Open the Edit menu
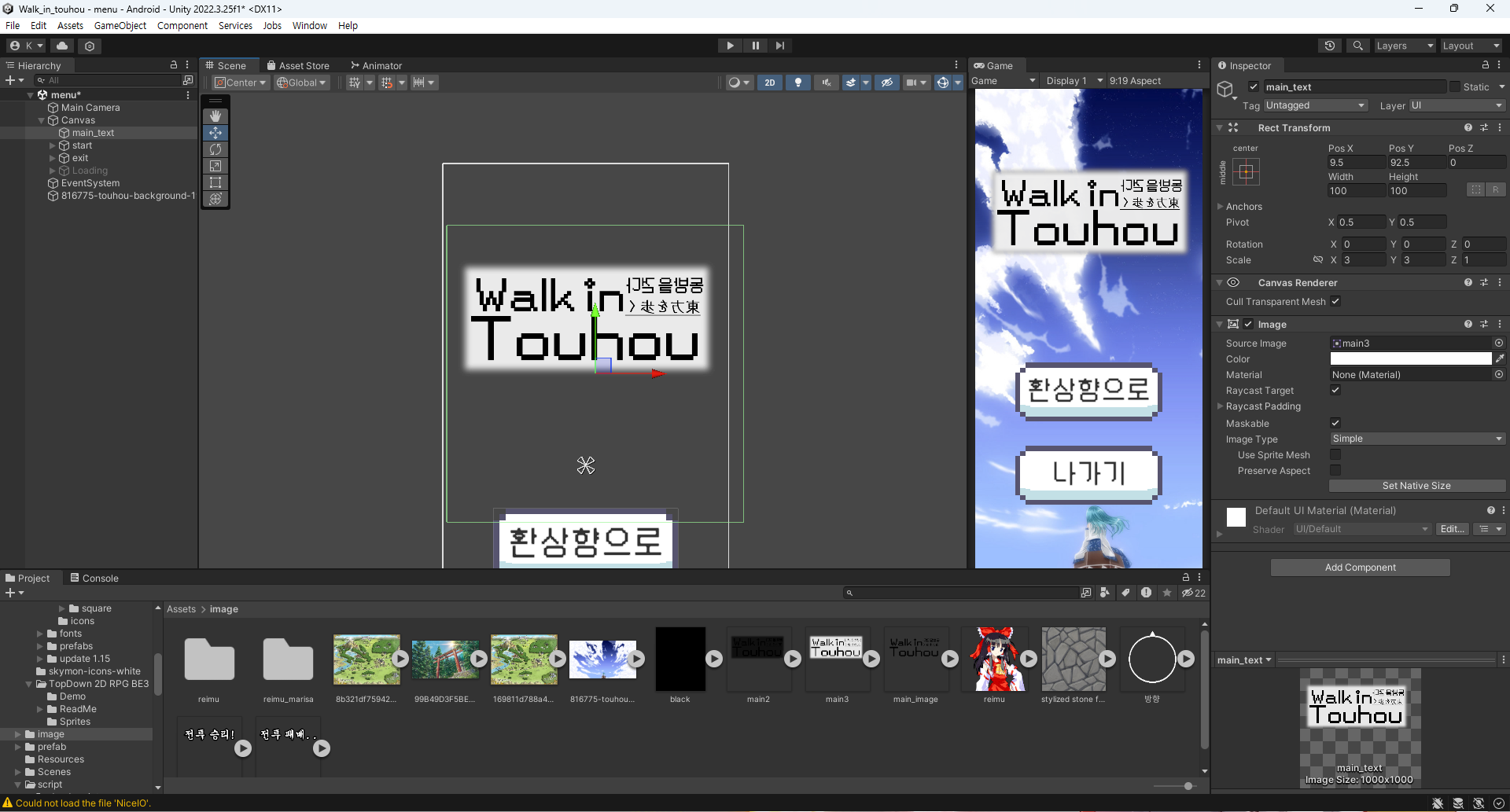The image size is (1510, 812). coord(39,26)
